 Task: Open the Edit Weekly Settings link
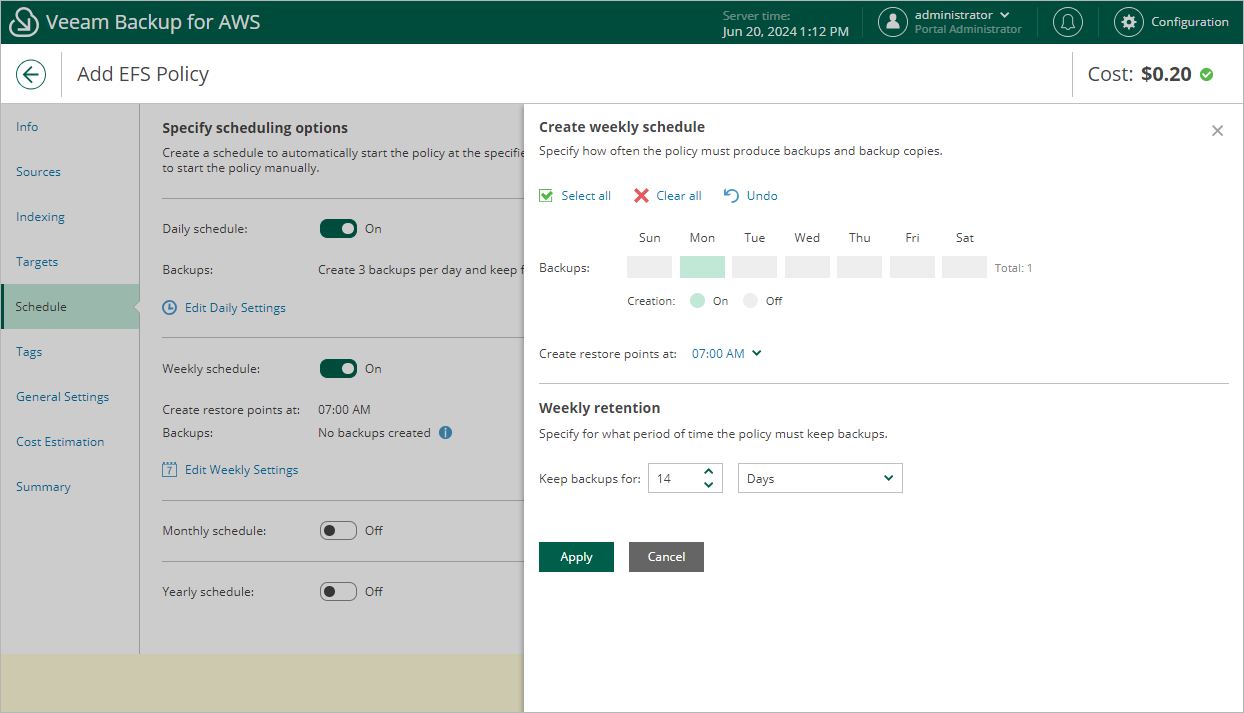(241, 470)
